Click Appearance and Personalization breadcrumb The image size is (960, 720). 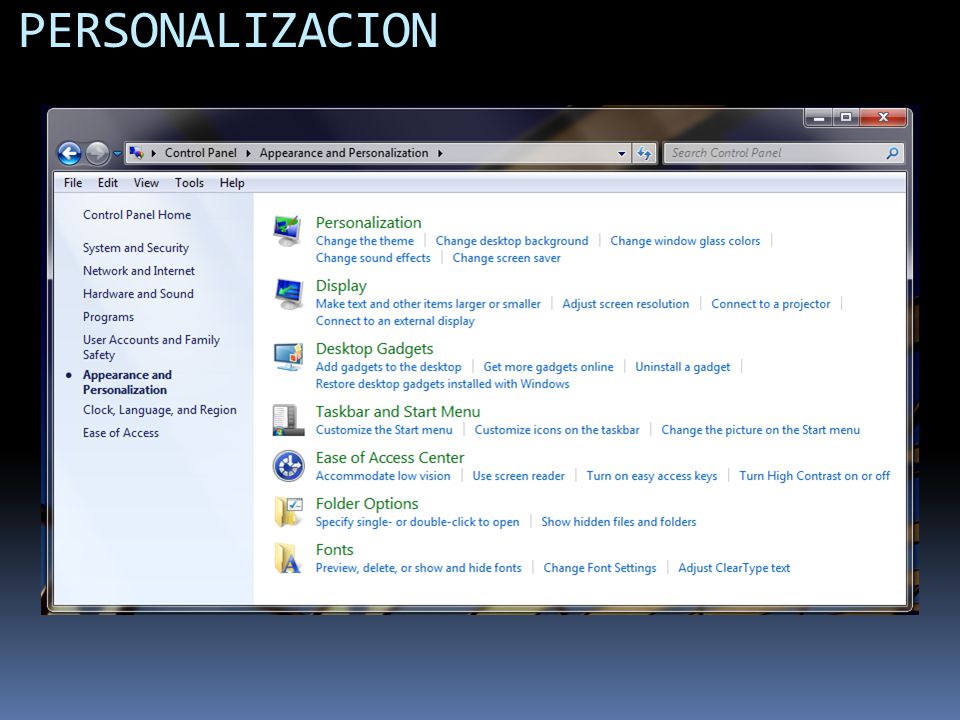[x=343, y=153]
